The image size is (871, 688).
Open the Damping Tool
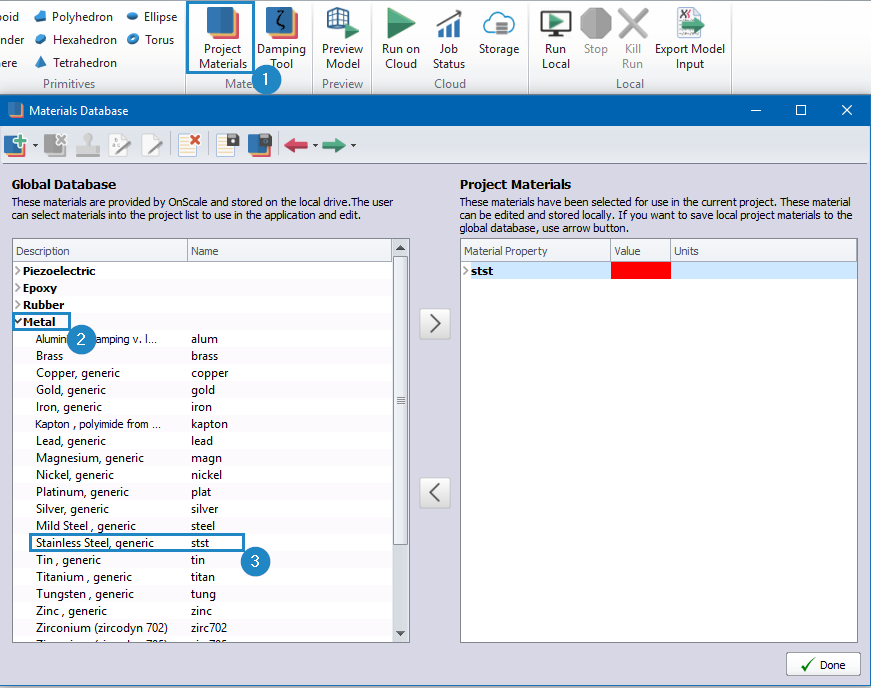(x=281, y=38)
